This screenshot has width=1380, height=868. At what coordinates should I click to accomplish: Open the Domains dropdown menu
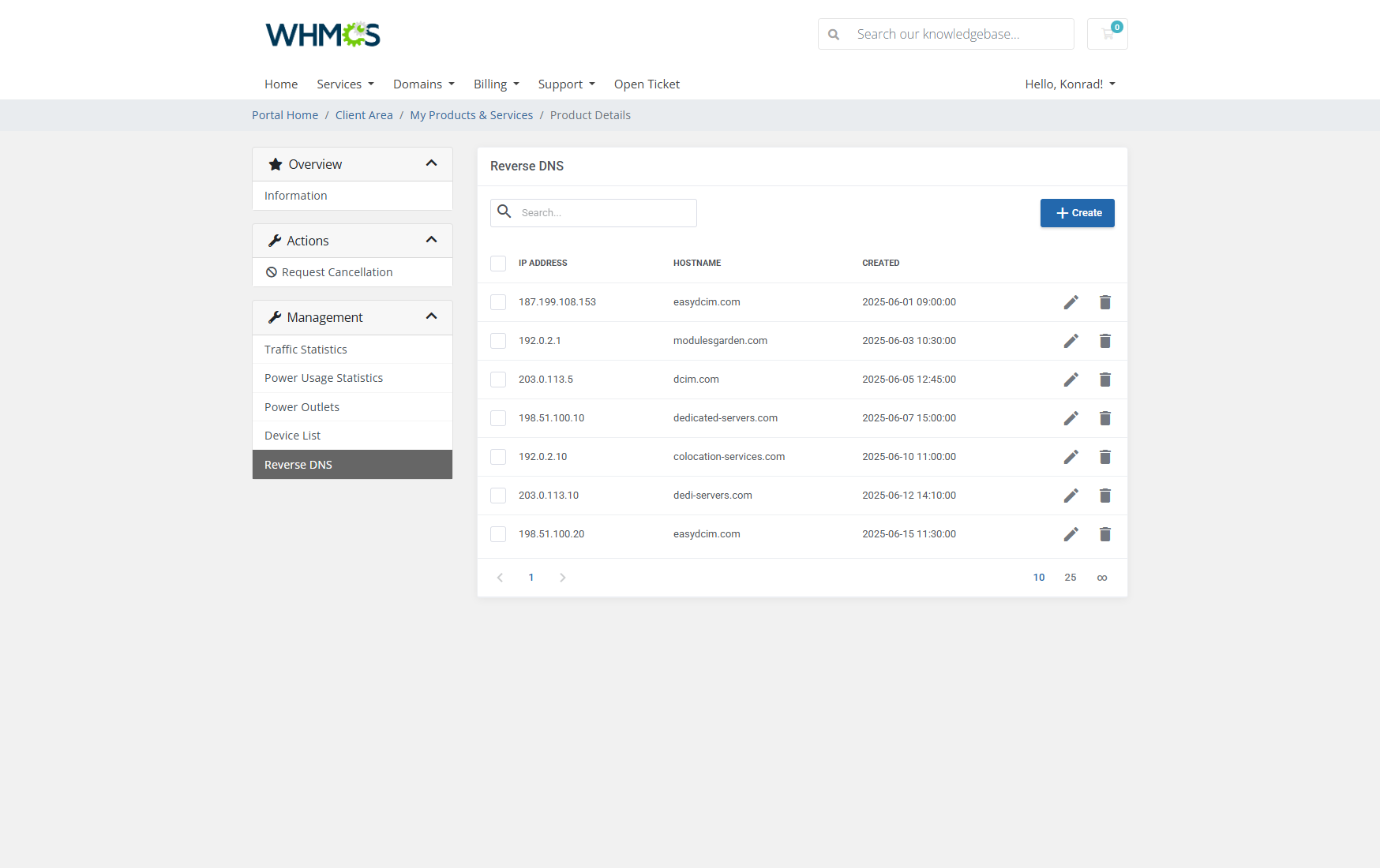pos(424,84)
